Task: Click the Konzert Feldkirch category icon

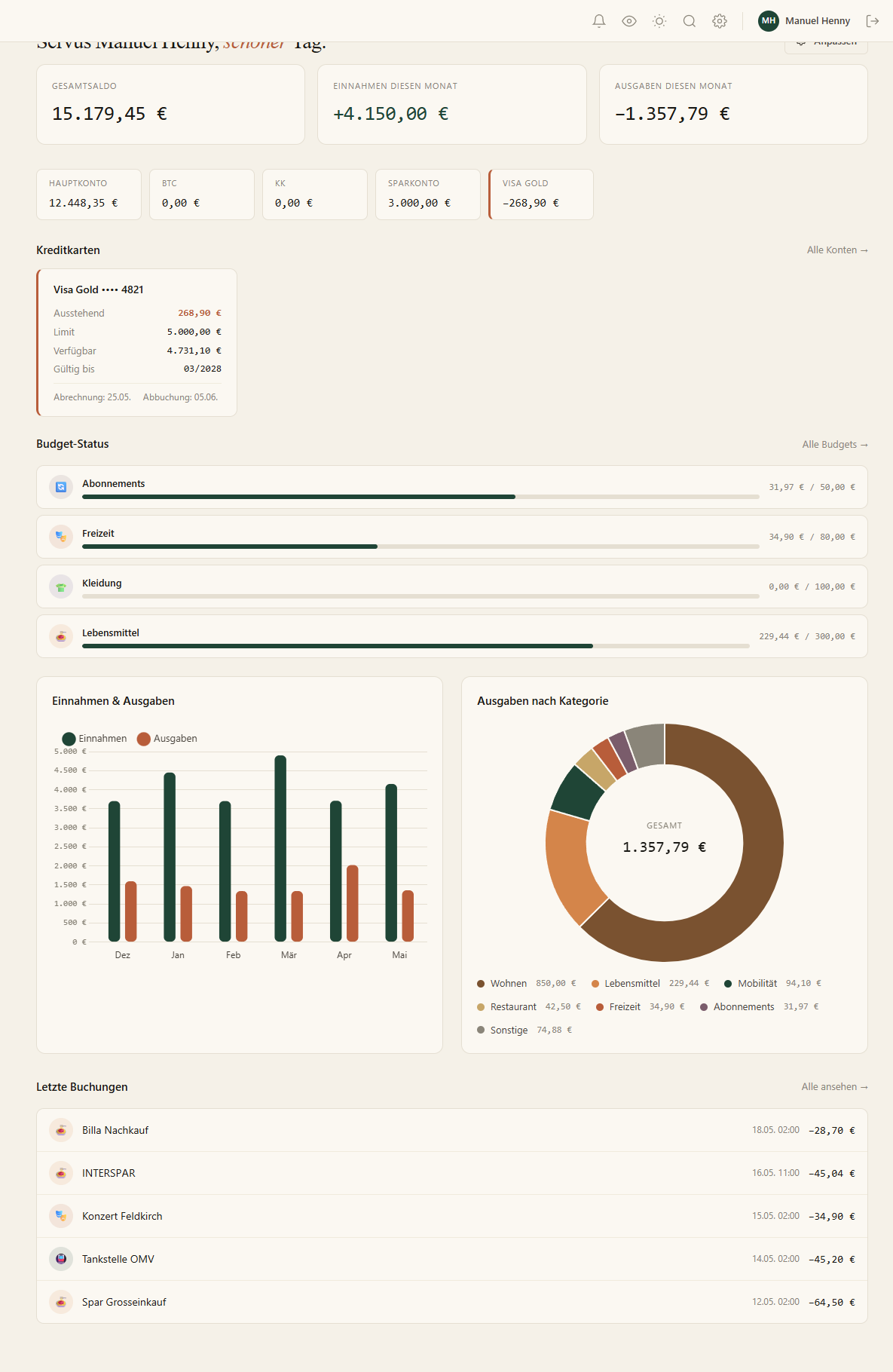Action: tap(61, 1216)
